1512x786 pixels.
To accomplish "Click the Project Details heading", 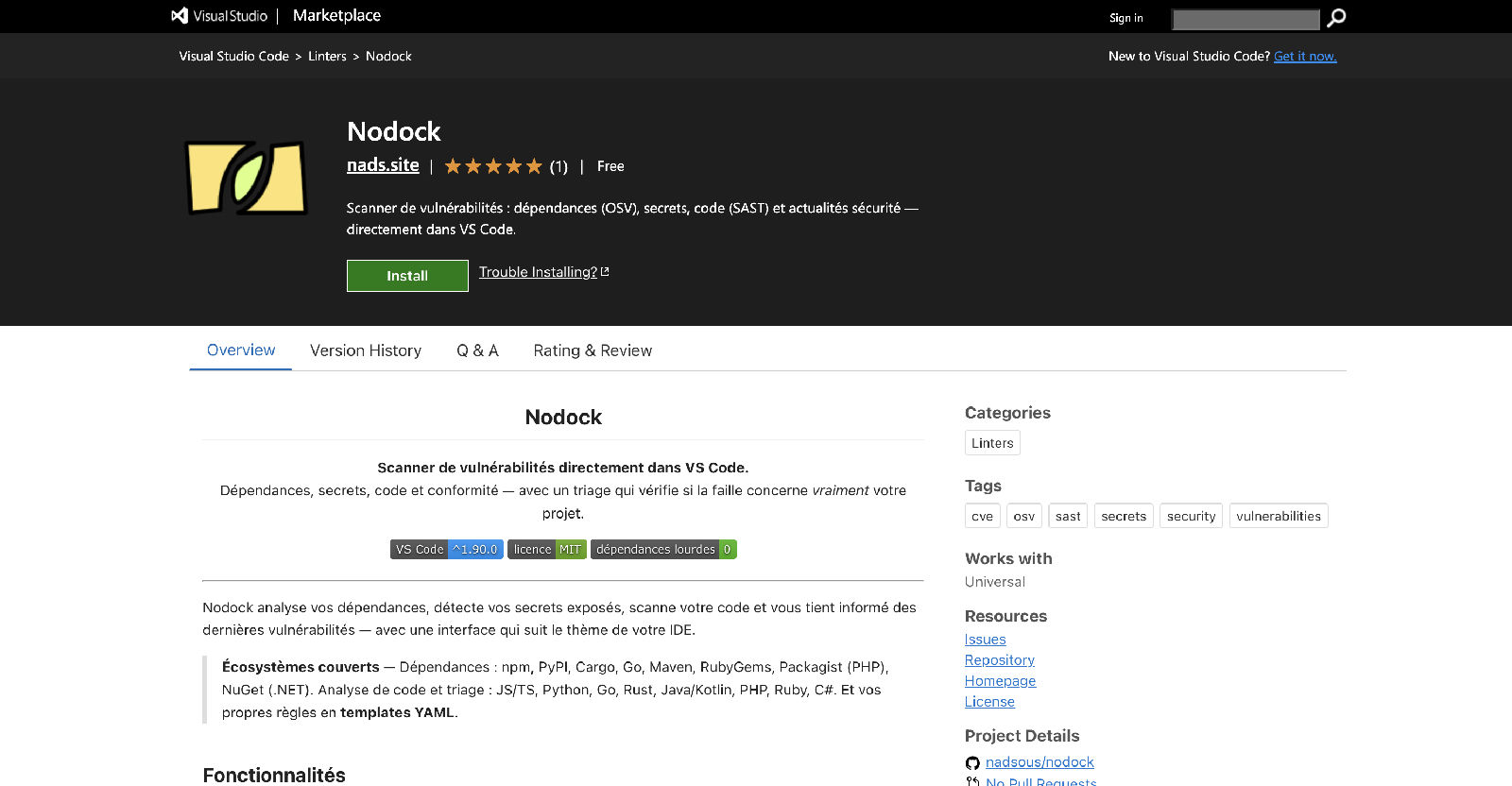I will [1022, 736].
